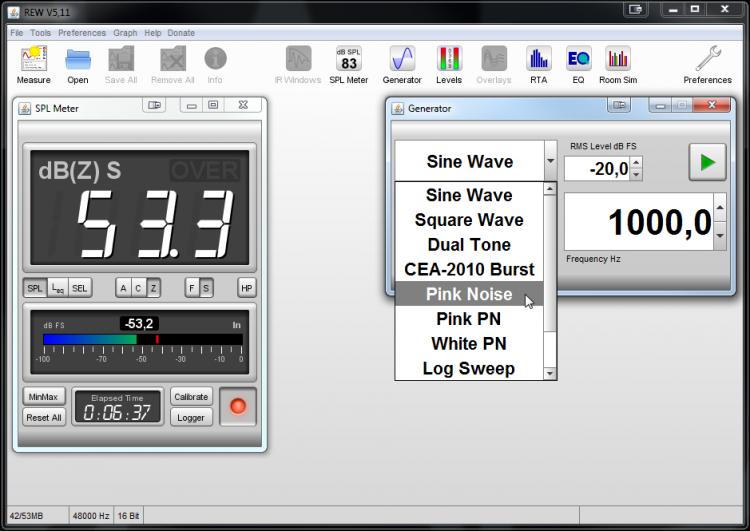Open the Logger button

191,418
